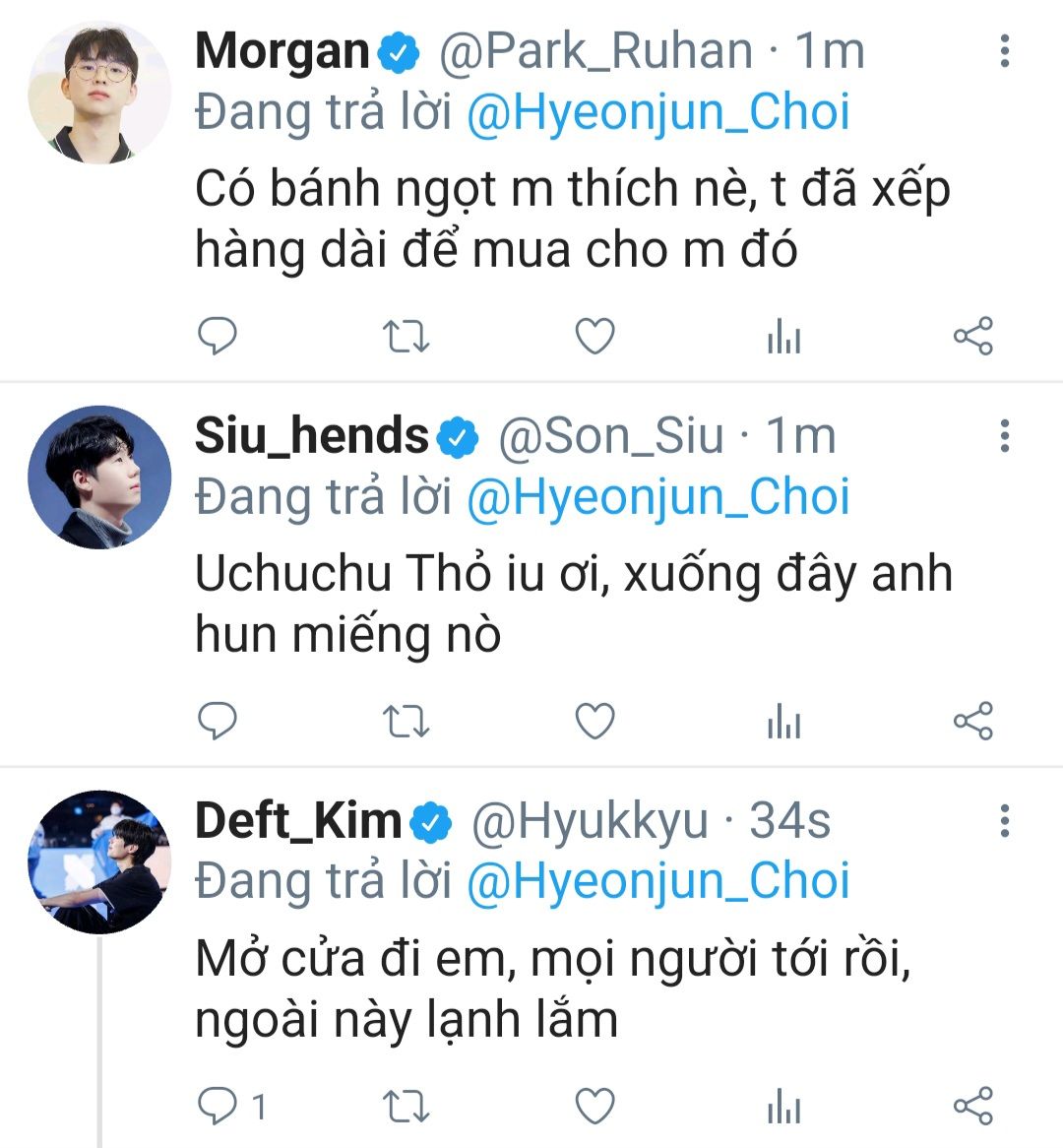Open more options on Siu_hends' tweet

click(x=1004, y=435)
